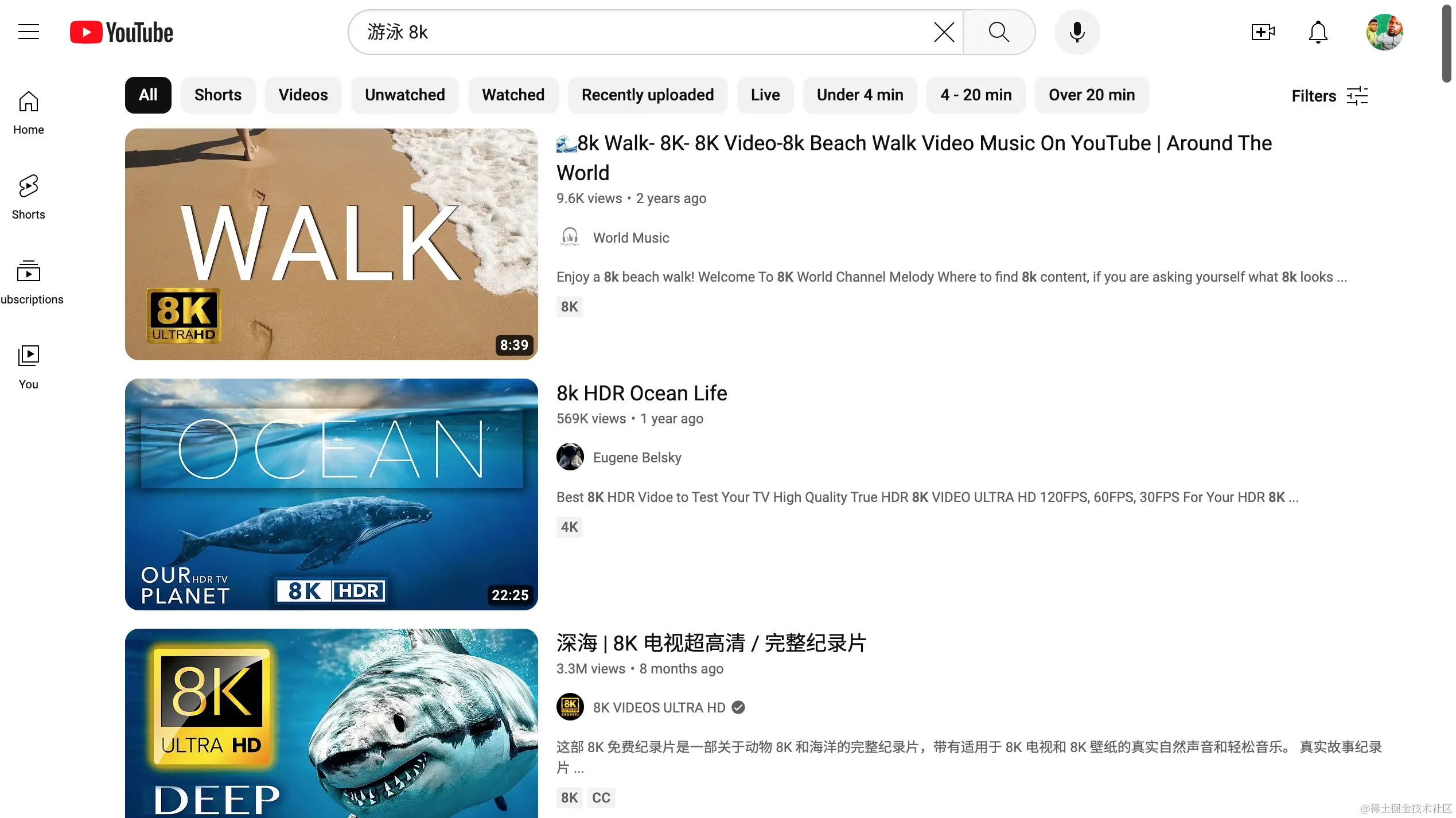
Task: Select the All filter chip
Action: (148, 95)
